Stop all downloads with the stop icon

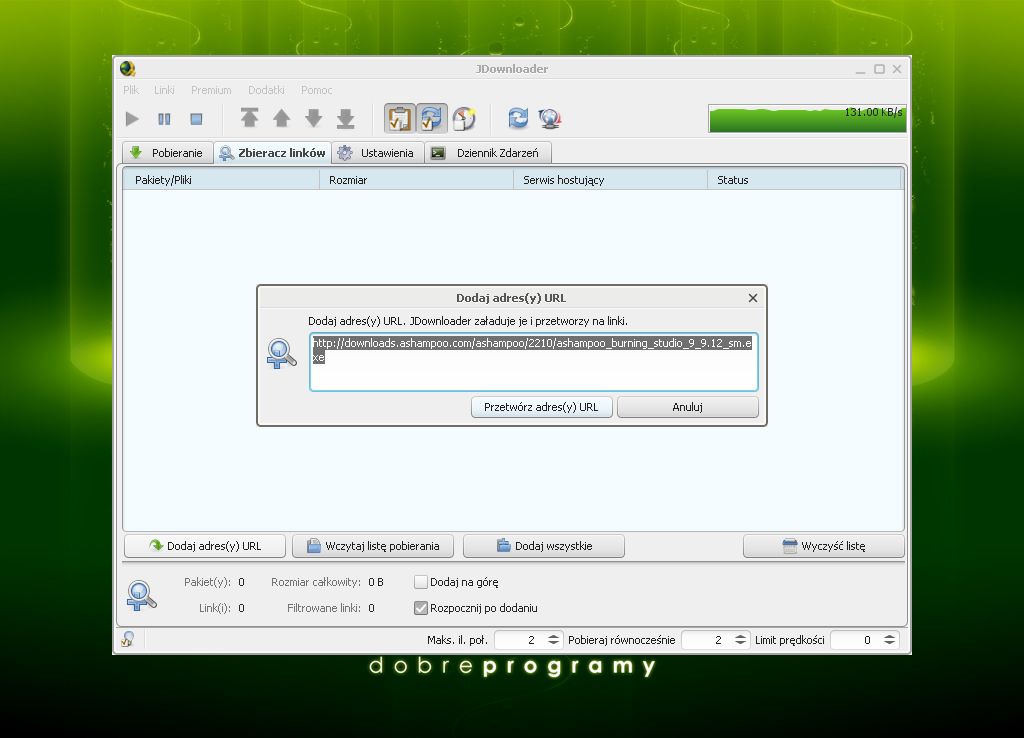click(196, 119)
